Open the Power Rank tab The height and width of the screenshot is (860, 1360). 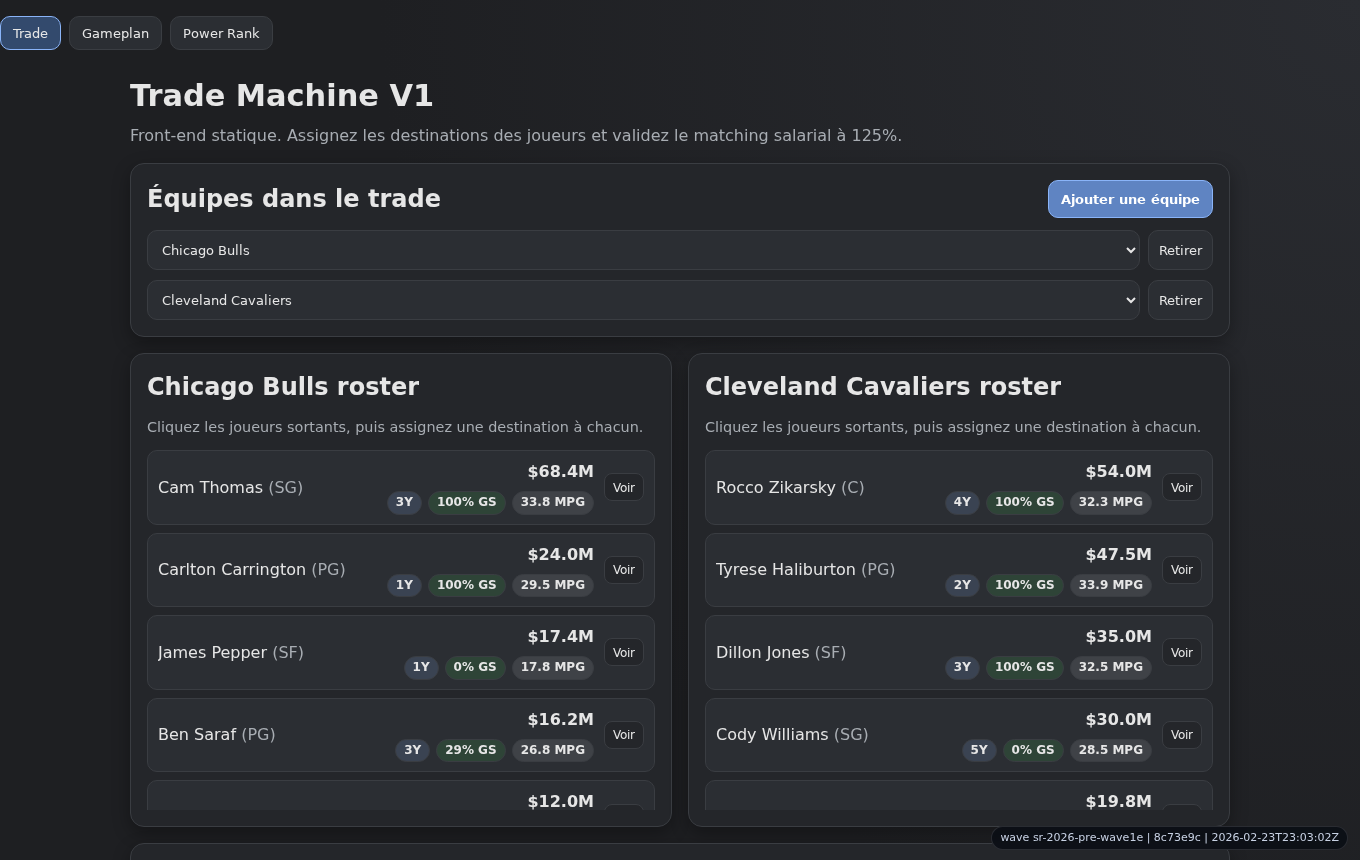pyautogui.click(x=221, y=33)
